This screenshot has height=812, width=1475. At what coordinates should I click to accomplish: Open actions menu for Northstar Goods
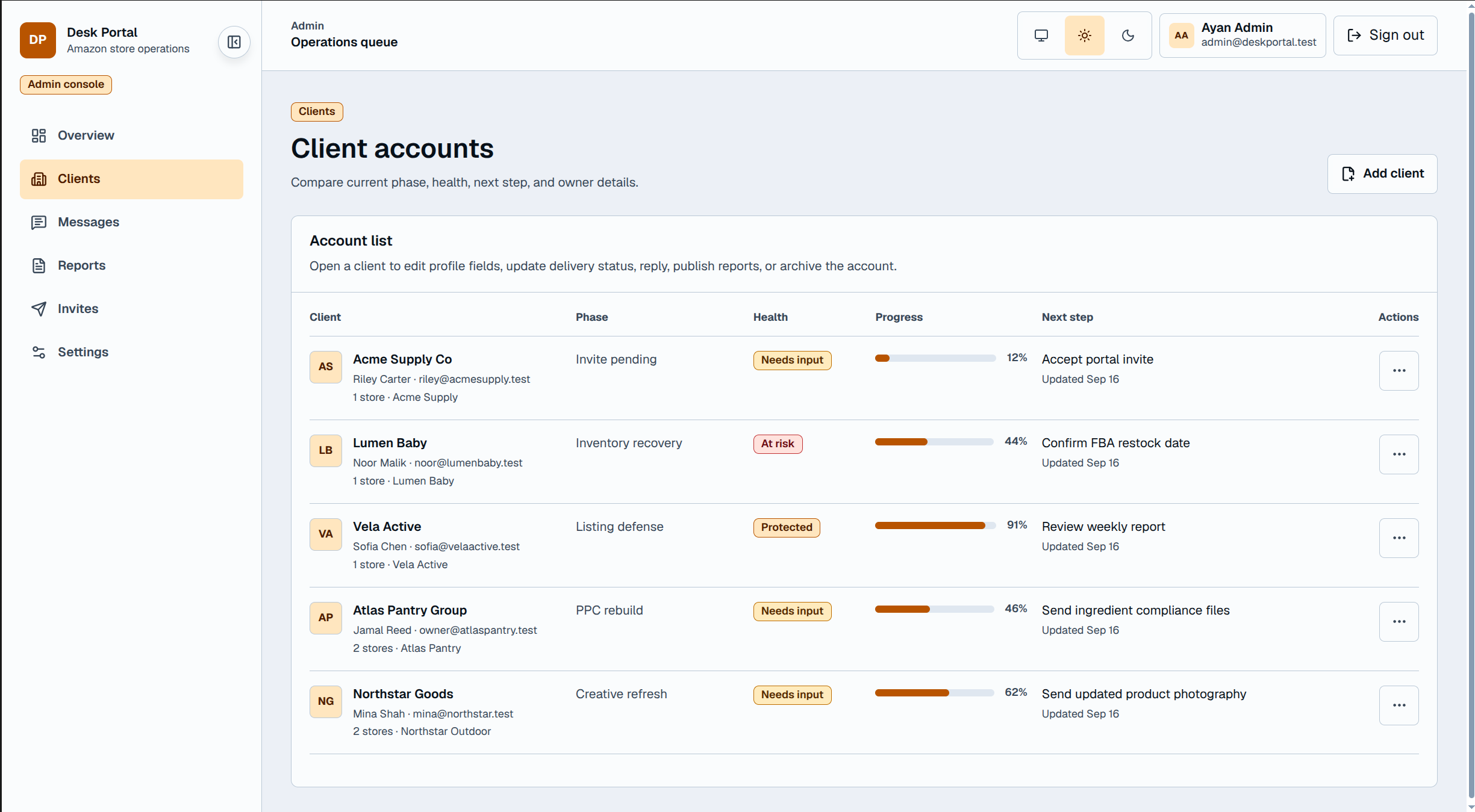tap(1399, 705)
